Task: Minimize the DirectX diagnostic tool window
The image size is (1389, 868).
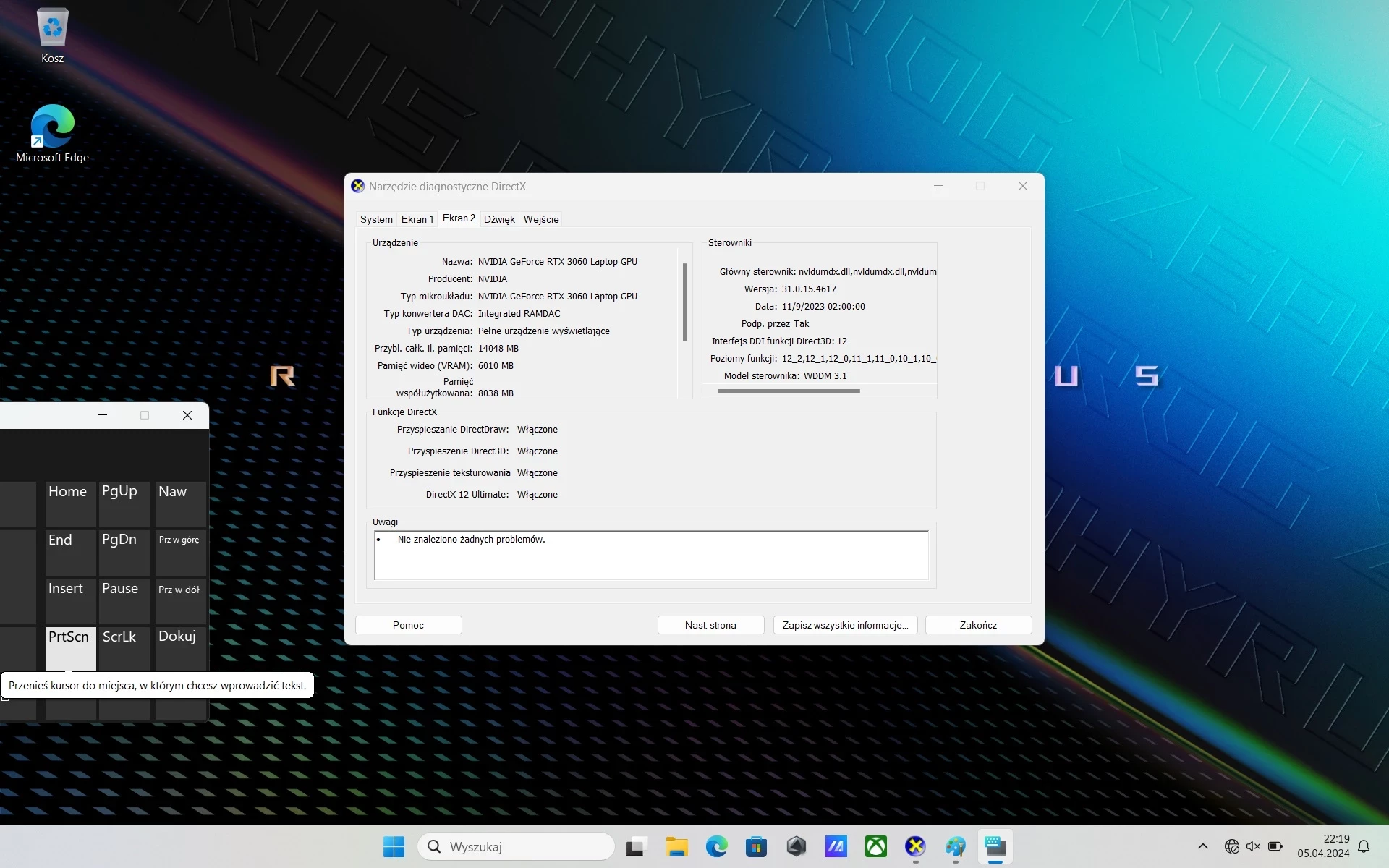Action: (938, 186)
